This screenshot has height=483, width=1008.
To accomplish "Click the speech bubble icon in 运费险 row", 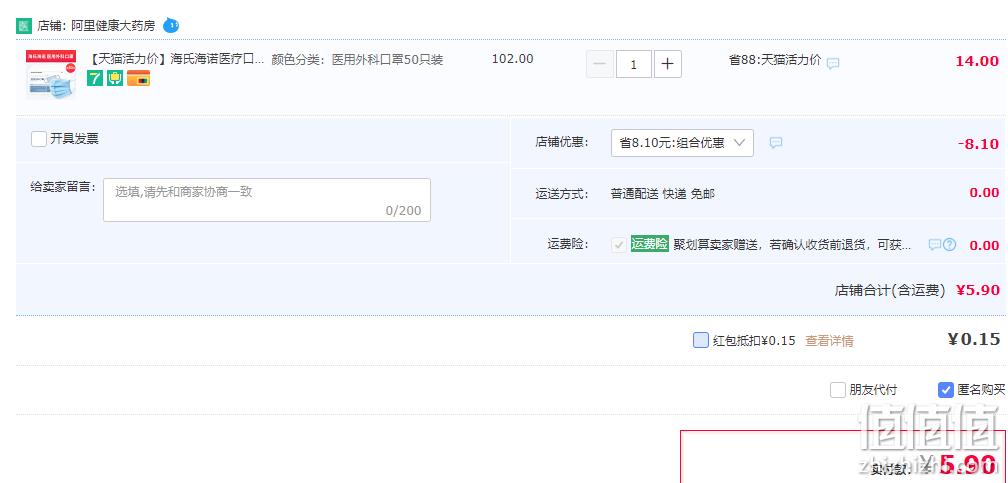I will 935,244.
